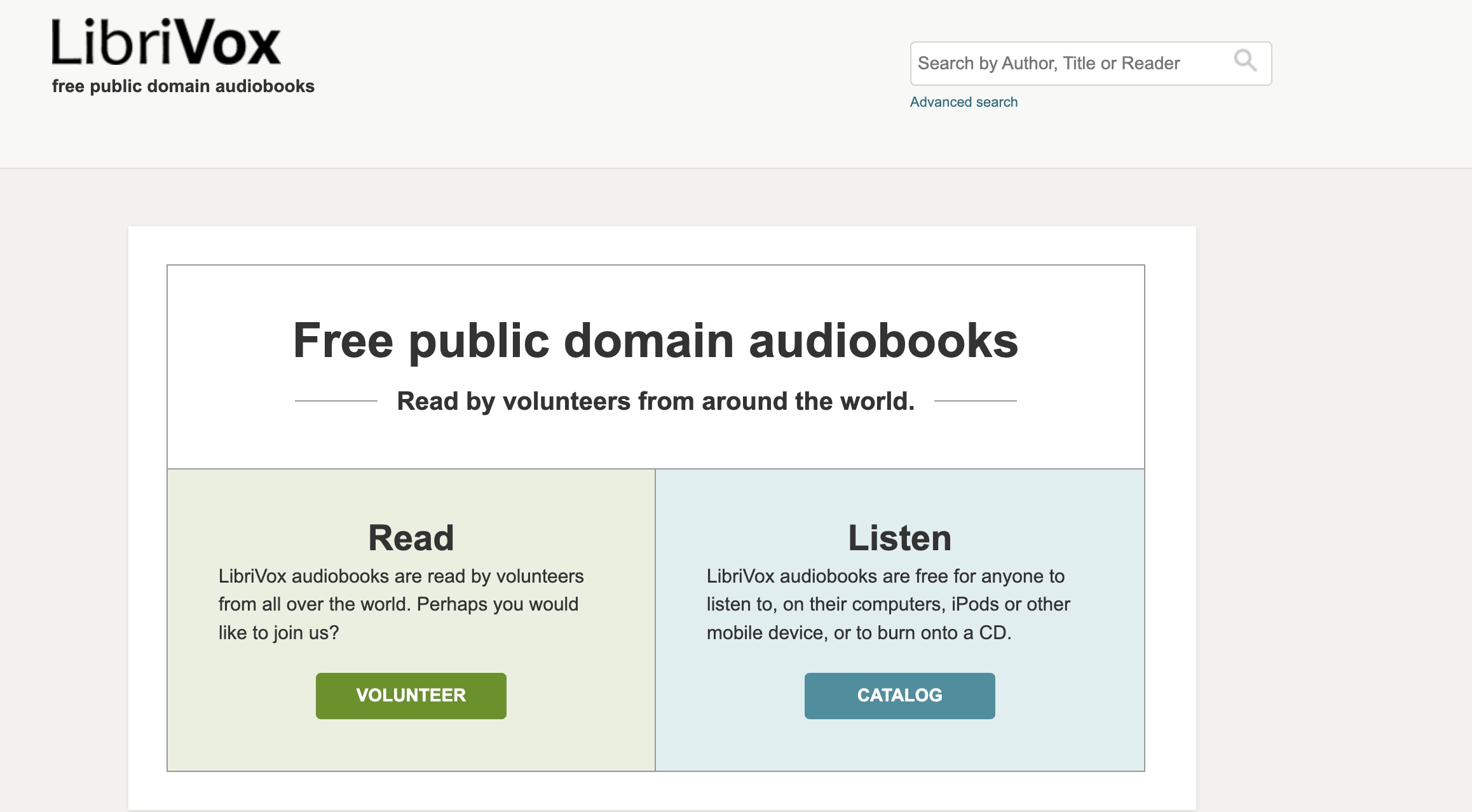Click the decorative line right of the subtitle
1472x812 pixels.
[975, 401]
